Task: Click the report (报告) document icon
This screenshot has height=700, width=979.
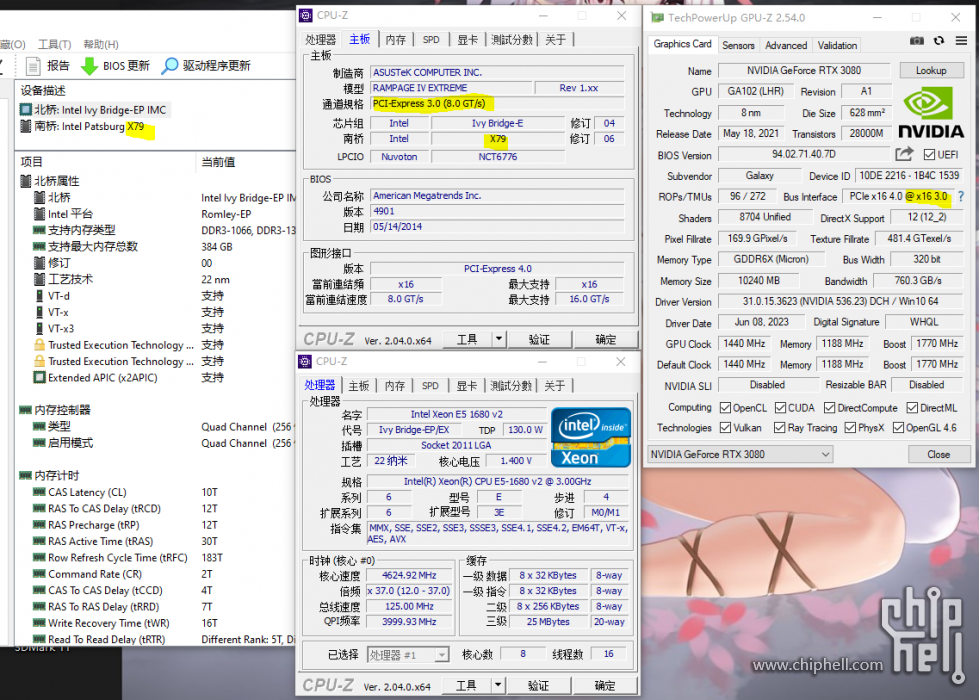Action: pos(33,66)
